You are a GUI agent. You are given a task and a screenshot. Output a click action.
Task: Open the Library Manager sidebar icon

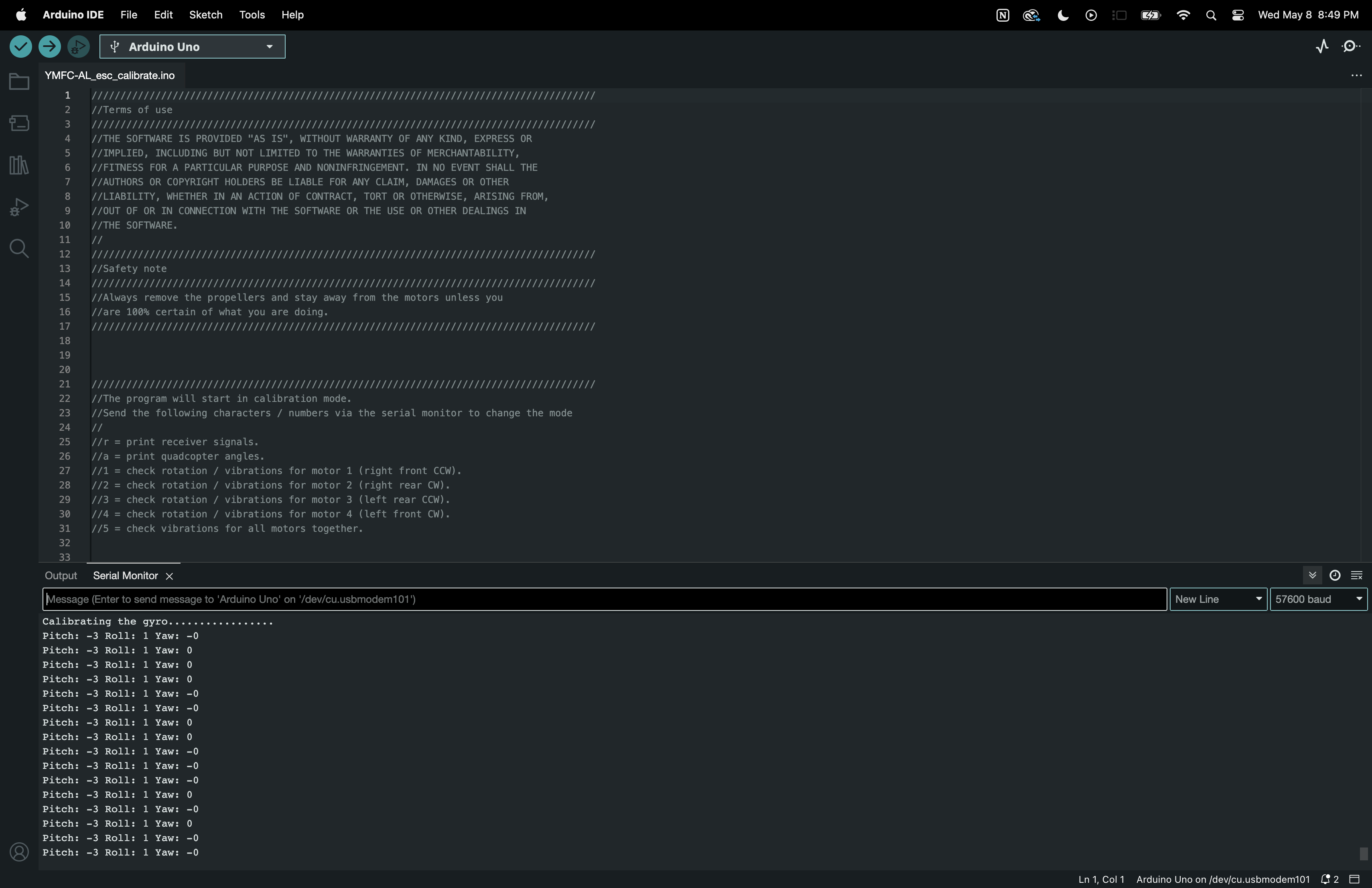point(19,165)
